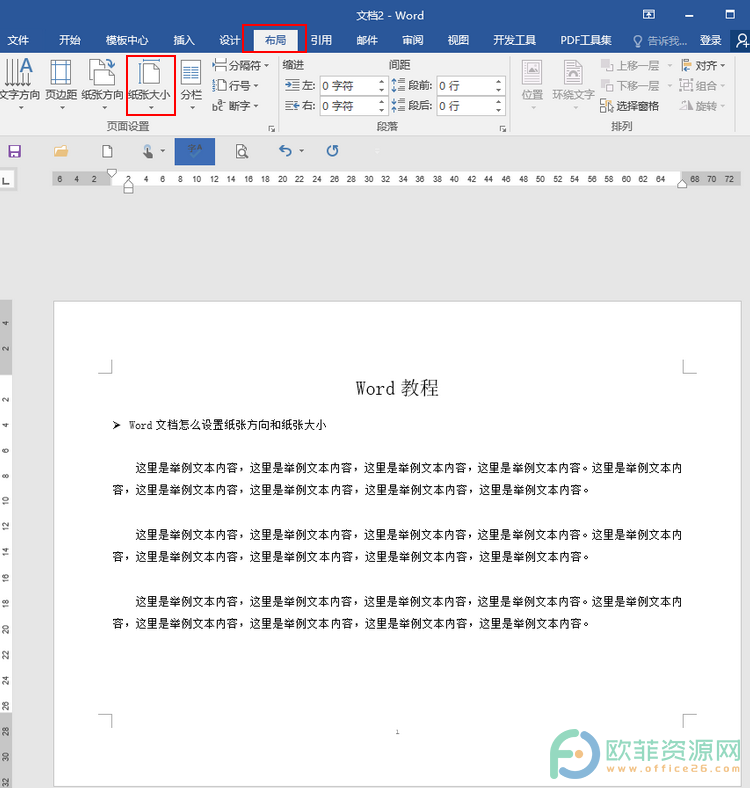Open the Columns (分栏) menu

pos(191,84)
